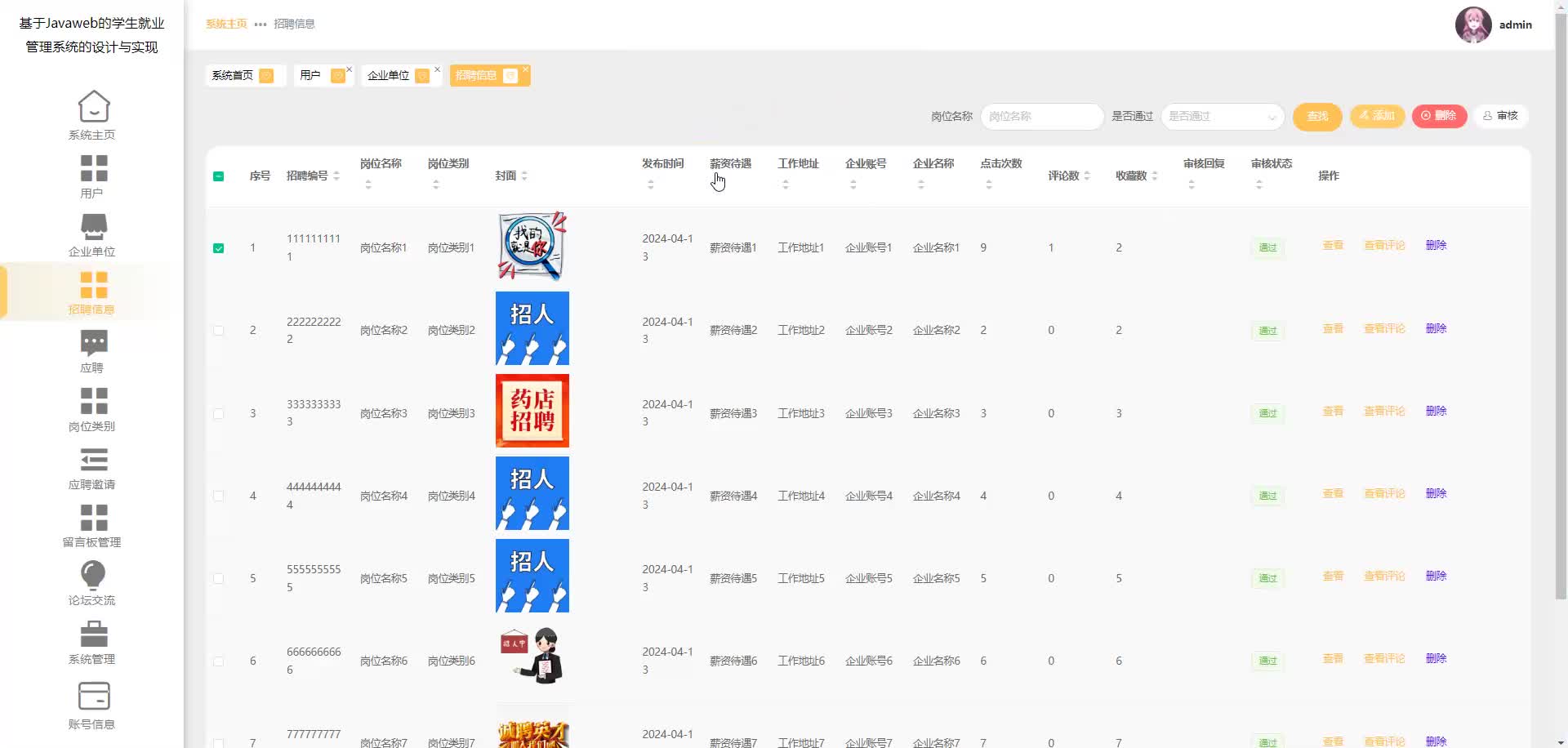
Task: Uncheck the checkbox for row 1
Action: [219, 248]
